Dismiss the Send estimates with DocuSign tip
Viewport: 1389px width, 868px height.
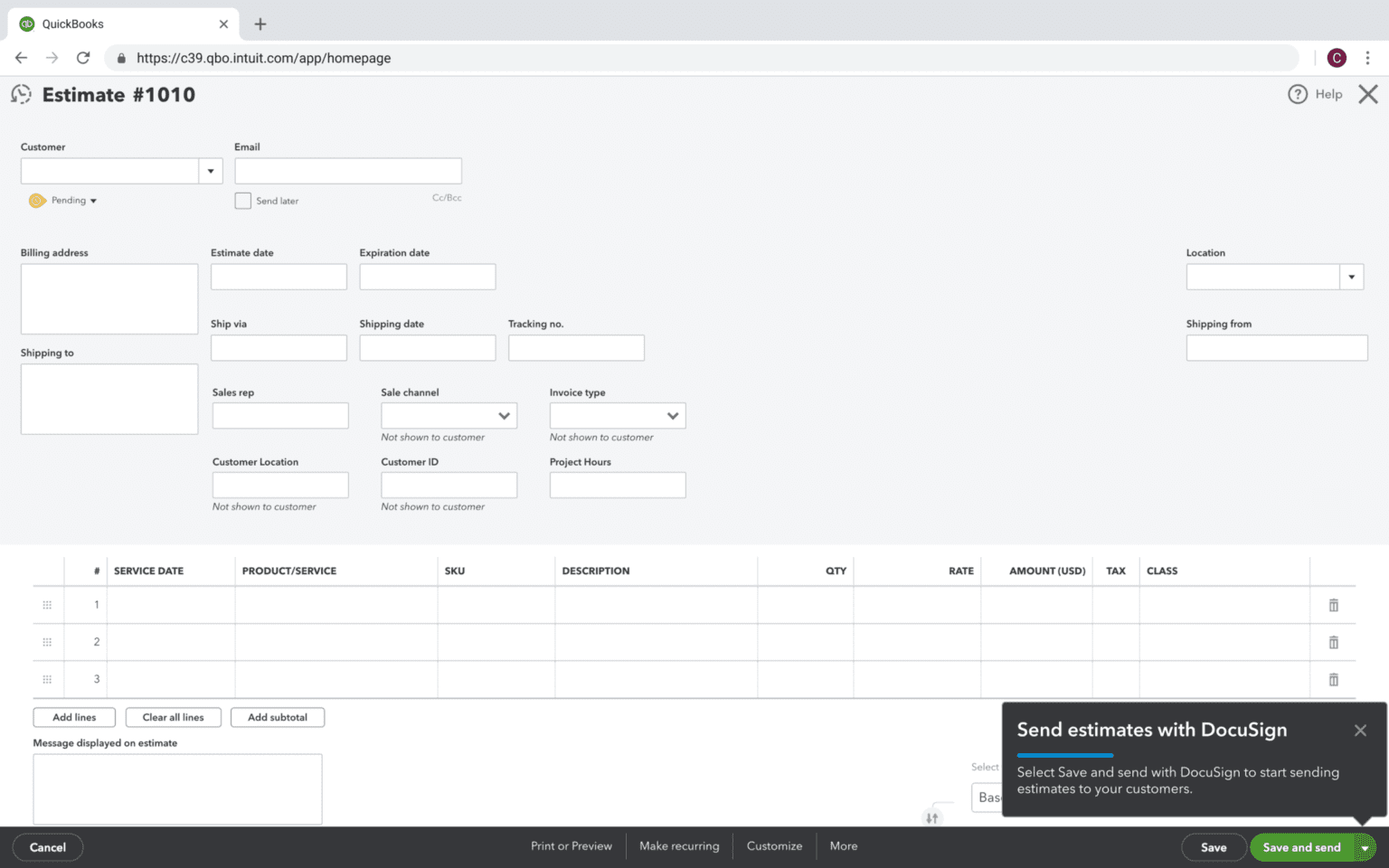click(x=1360, y=730)
